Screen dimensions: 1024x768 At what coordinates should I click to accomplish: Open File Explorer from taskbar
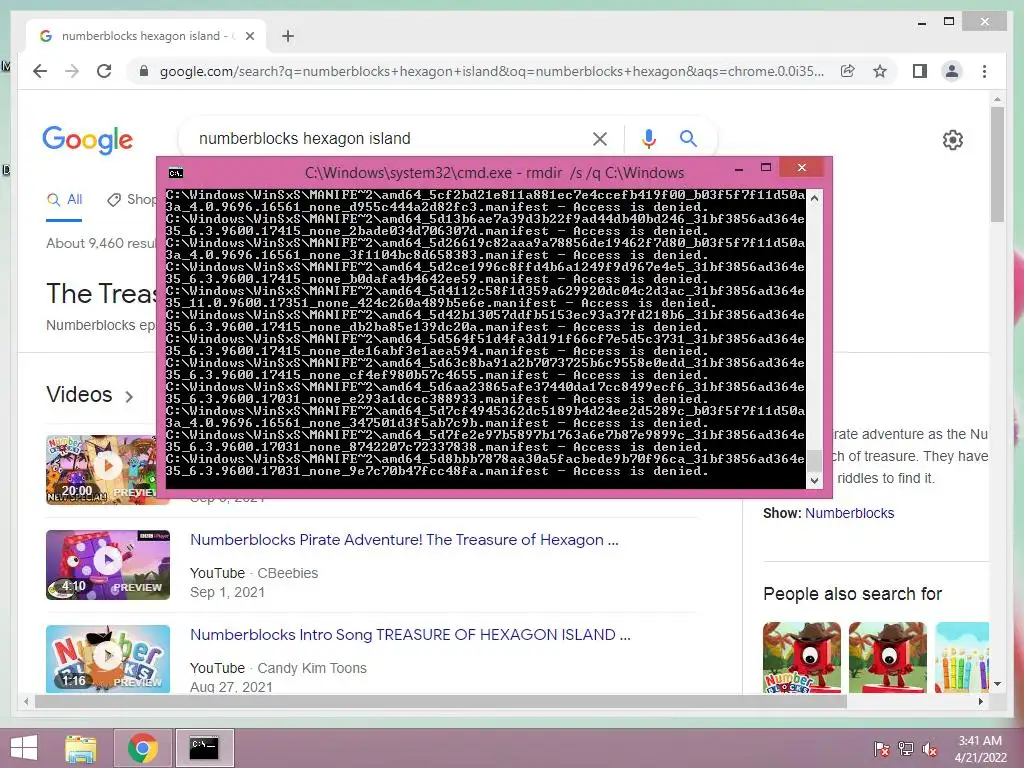pos(80,748)
